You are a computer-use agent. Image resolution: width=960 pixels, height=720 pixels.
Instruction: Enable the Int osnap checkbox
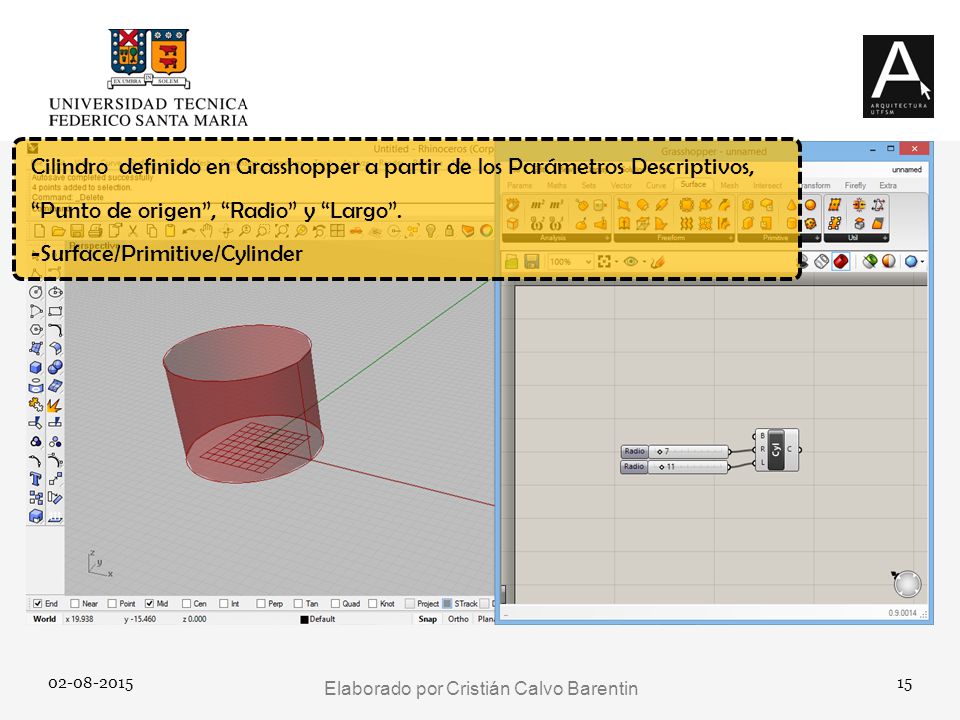(223, 604)
